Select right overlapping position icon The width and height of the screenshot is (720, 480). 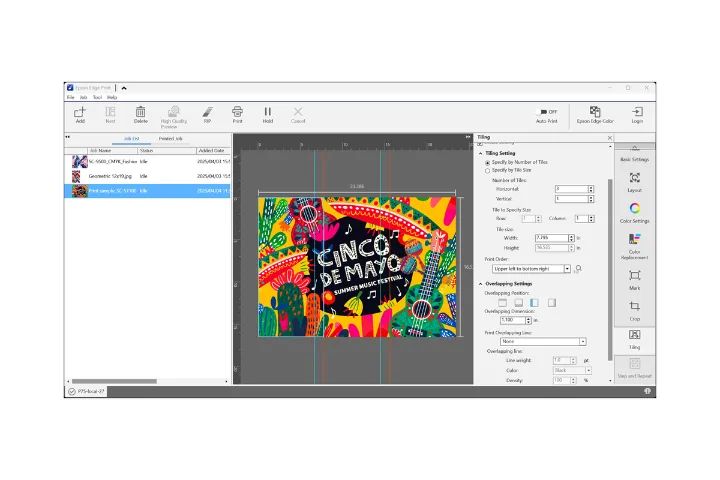[551, 303]
